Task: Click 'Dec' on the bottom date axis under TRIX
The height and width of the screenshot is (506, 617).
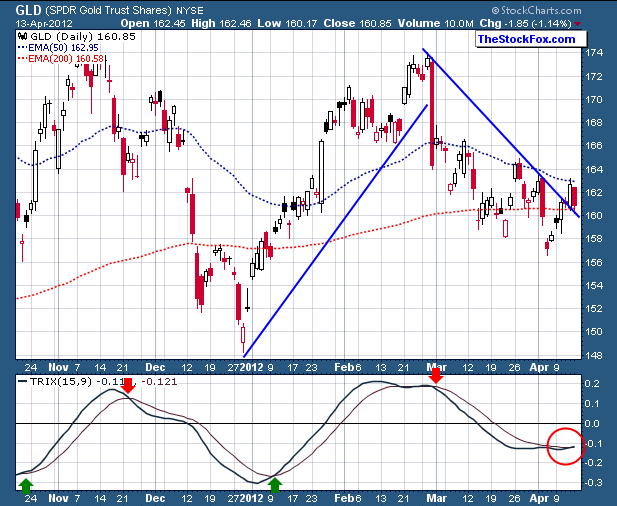Action: 155,498
